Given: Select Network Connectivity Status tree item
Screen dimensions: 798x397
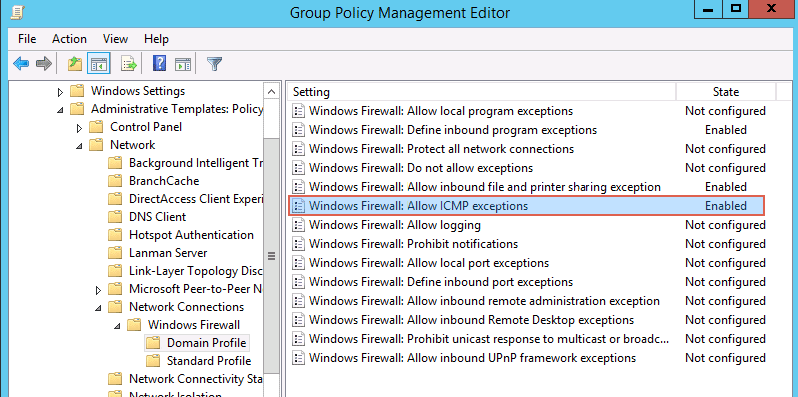Looking at the screenshot, I should click(x=196, y=379).
